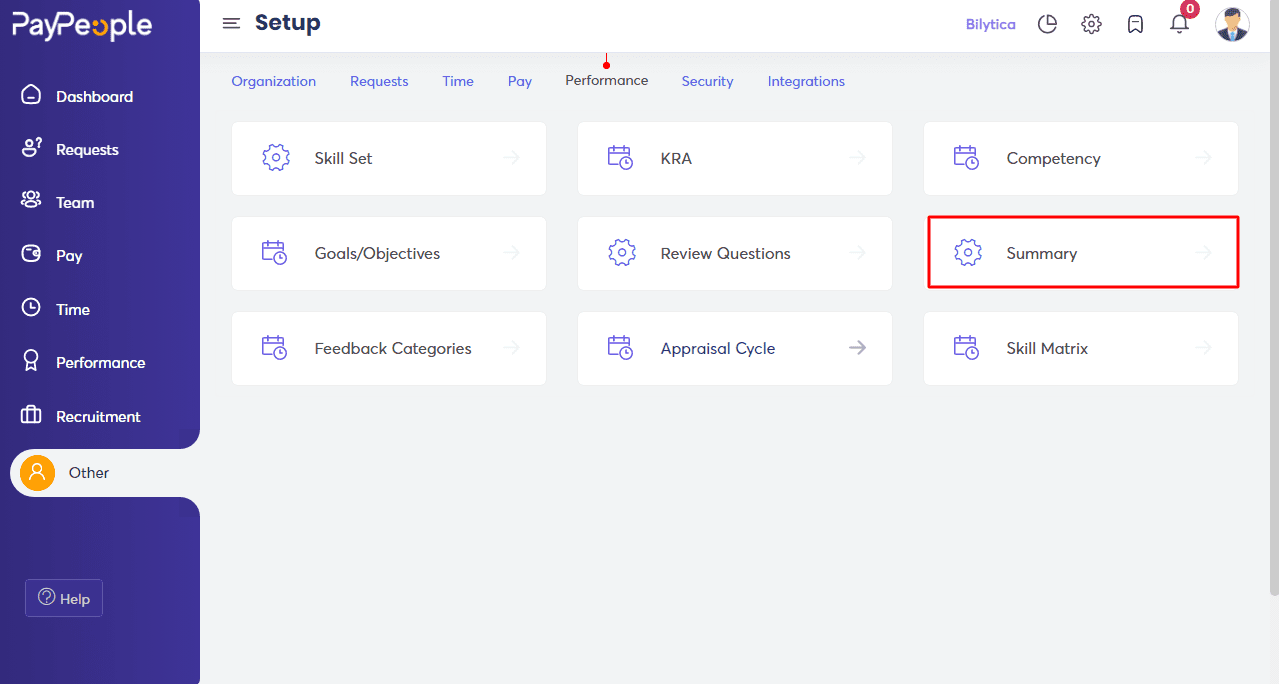This screenshot has height=684, width=1279.
Task: Click the Requests people icon in sidebar
Action: click(x=32, y=148)
